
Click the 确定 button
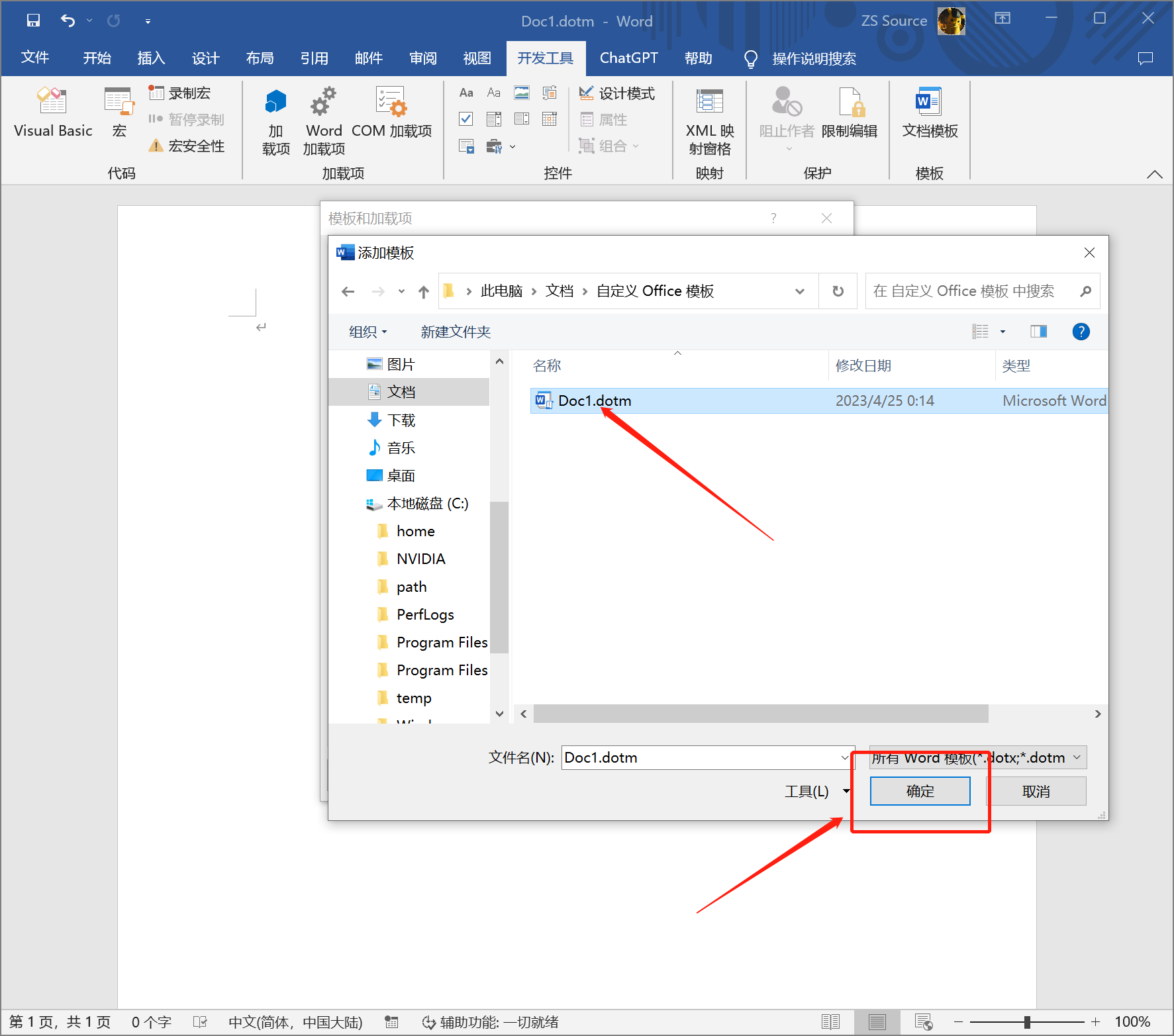pos(920,792)
